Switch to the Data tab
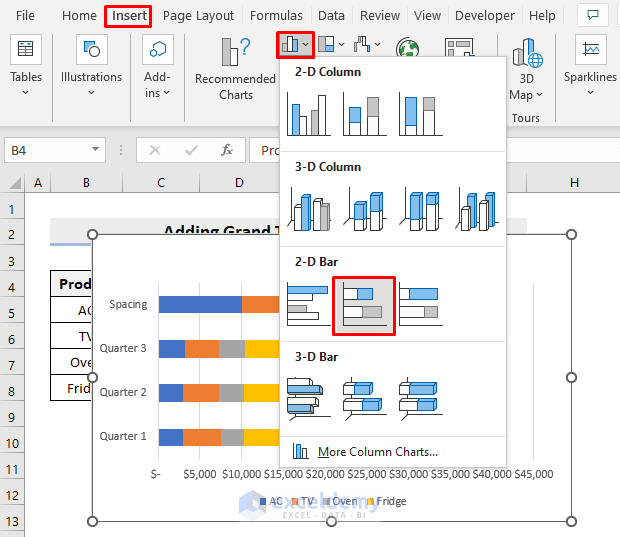The height and width of the screenshot is (537, 620). point(331,15)
